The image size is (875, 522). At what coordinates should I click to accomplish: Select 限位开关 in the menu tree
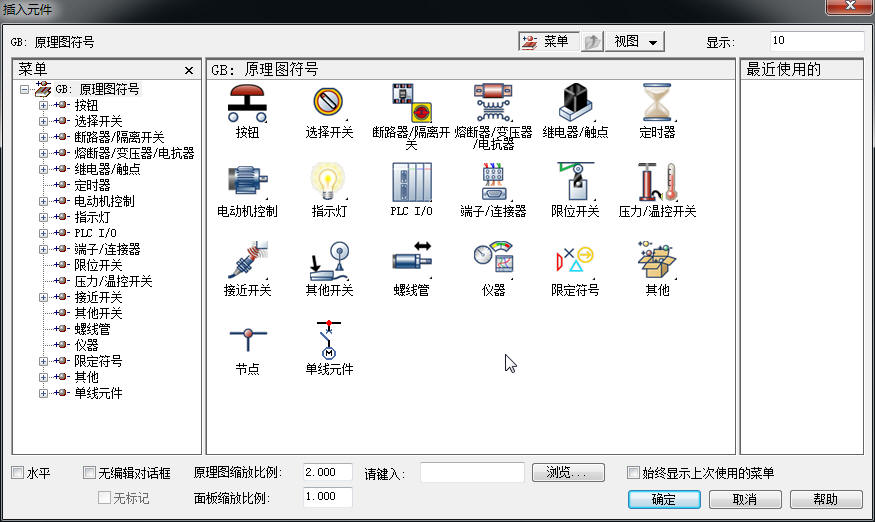(x=98, y=265)
